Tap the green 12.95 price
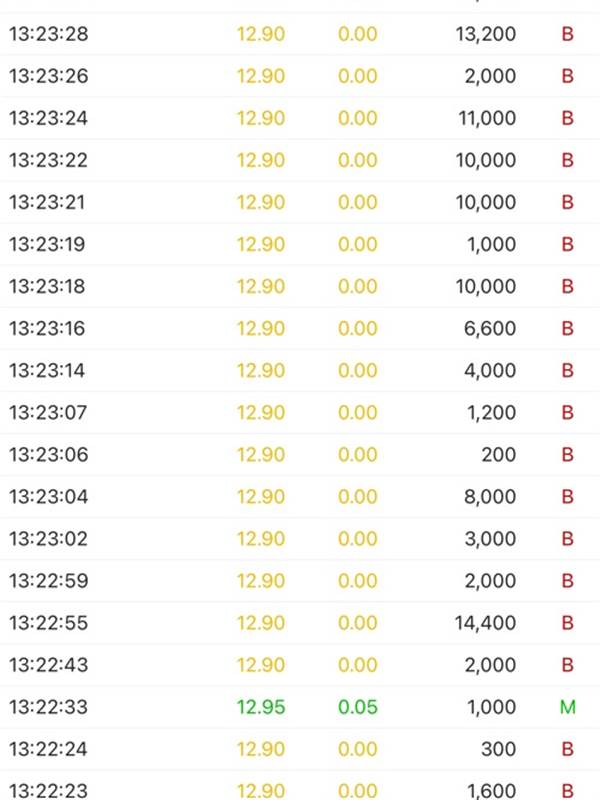This screenshot has width=600, height=800. point(261,707)
